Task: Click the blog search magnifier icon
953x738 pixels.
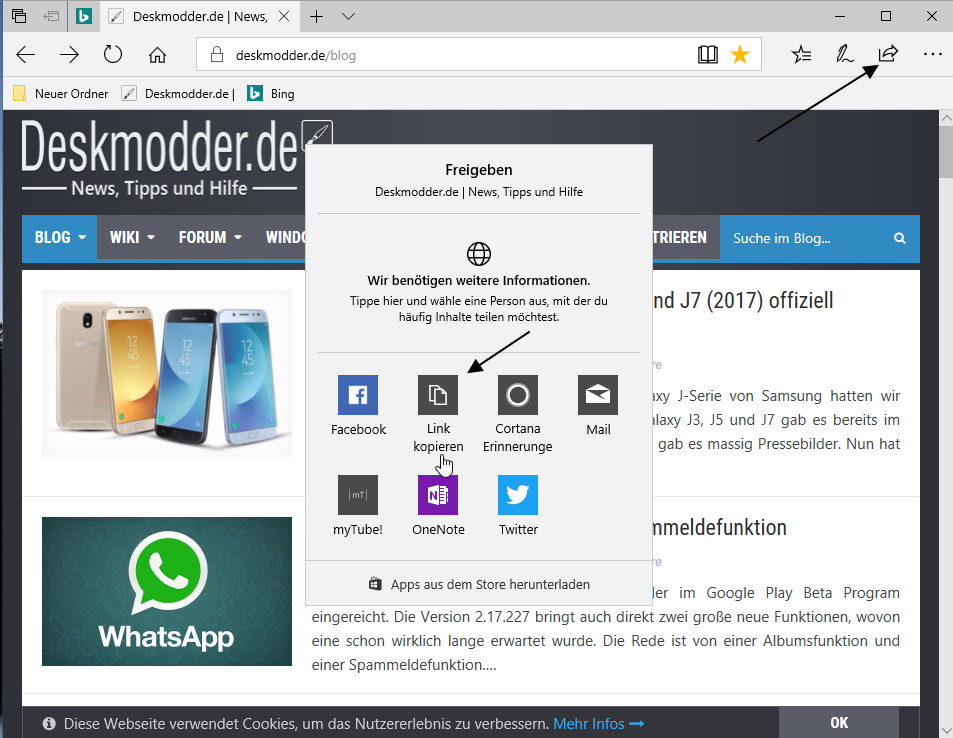Action: [900, 238]
